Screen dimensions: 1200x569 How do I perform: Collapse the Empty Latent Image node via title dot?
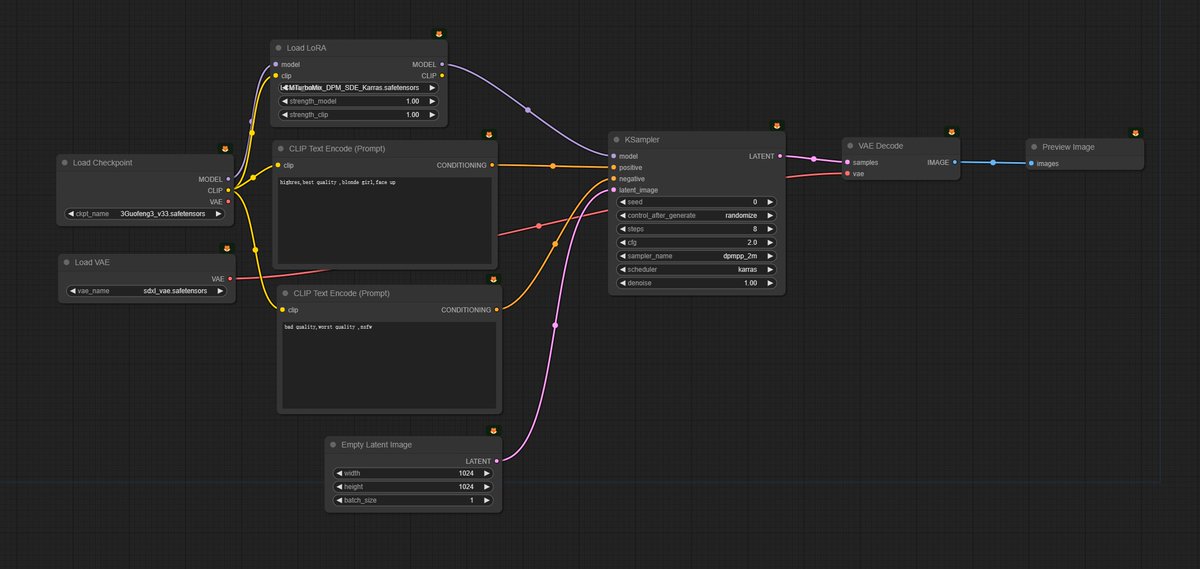[333, 444]
